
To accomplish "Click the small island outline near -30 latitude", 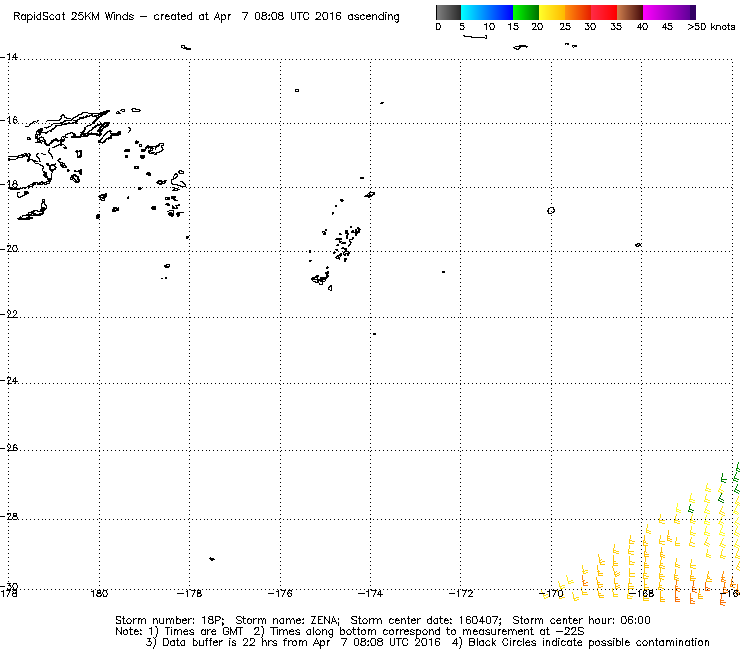I will (x=212, y=559).
